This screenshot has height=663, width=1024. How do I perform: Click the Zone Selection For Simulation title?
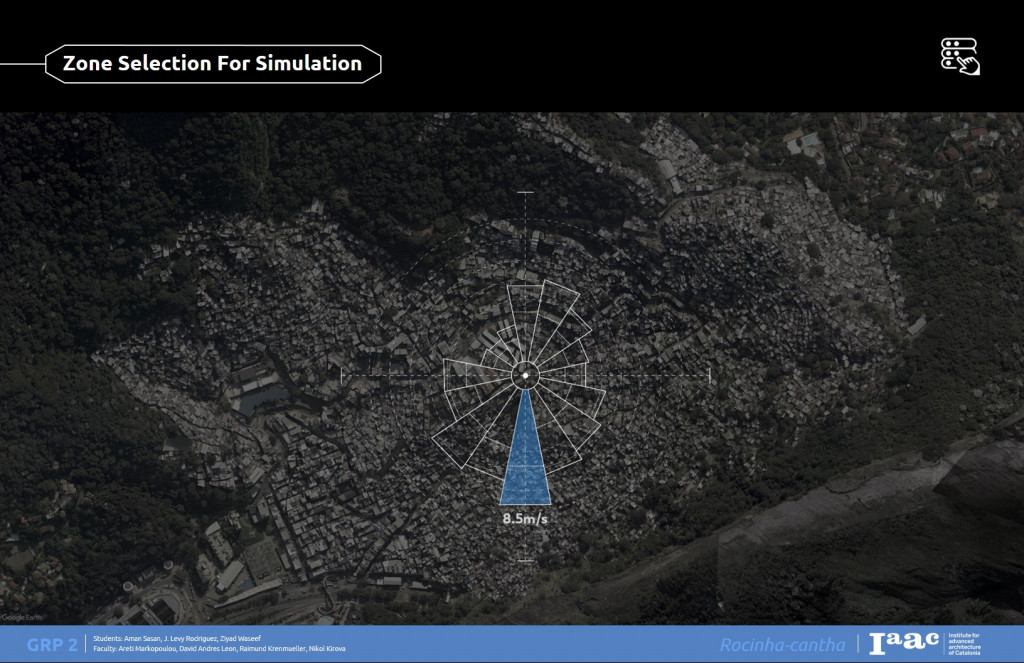coord(212,63)
